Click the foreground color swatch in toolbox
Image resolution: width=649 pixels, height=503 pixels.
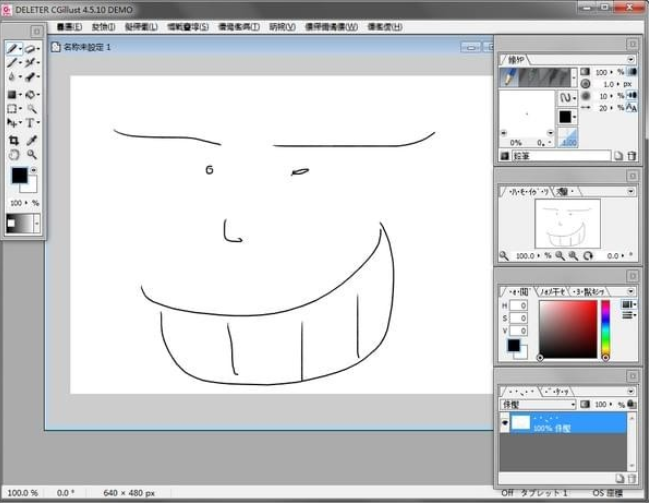tap(19, 177)
